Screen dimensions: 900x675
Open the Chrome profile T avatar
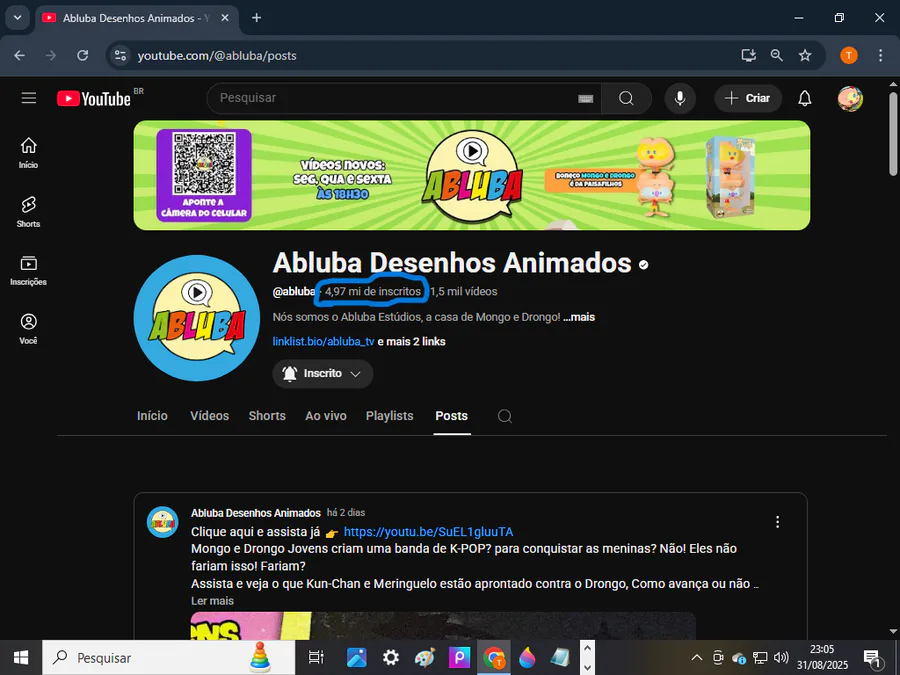pyautogui.click(x=849, y=56)
